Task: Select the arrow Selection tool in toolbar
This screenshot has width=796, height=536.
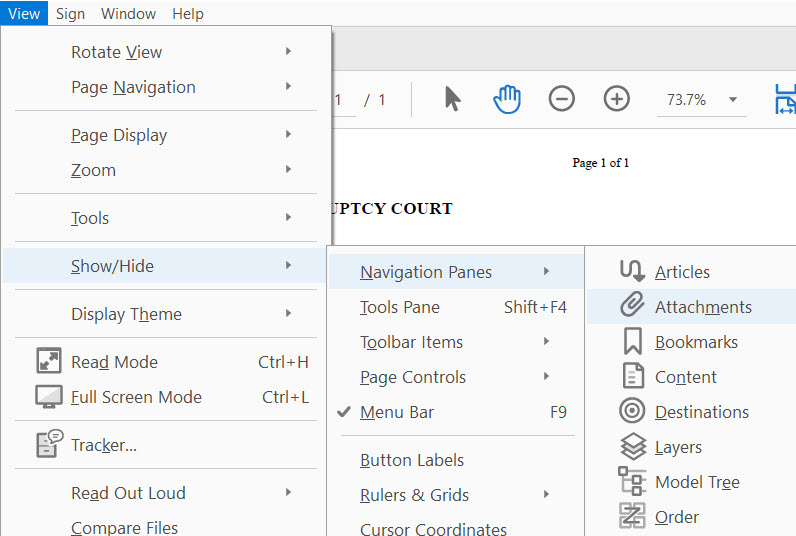Action: [x=452, y=98]
